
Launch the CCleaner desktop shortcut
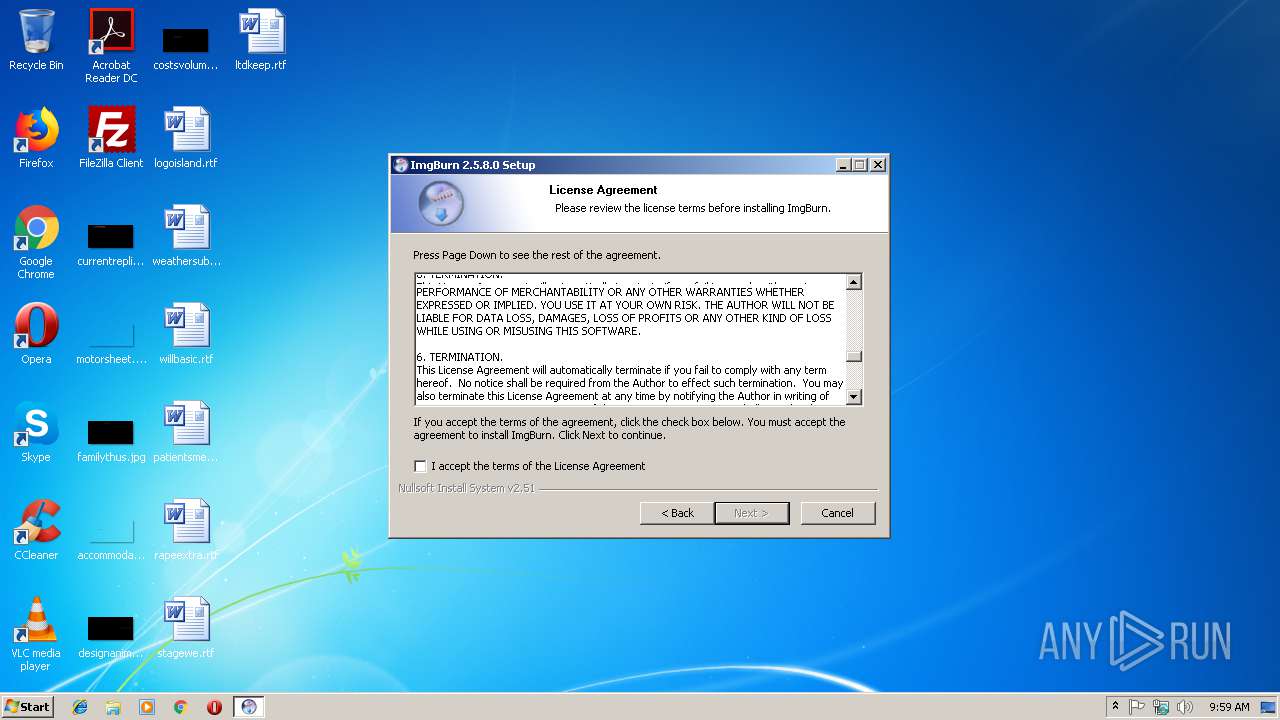coord(36,530)
